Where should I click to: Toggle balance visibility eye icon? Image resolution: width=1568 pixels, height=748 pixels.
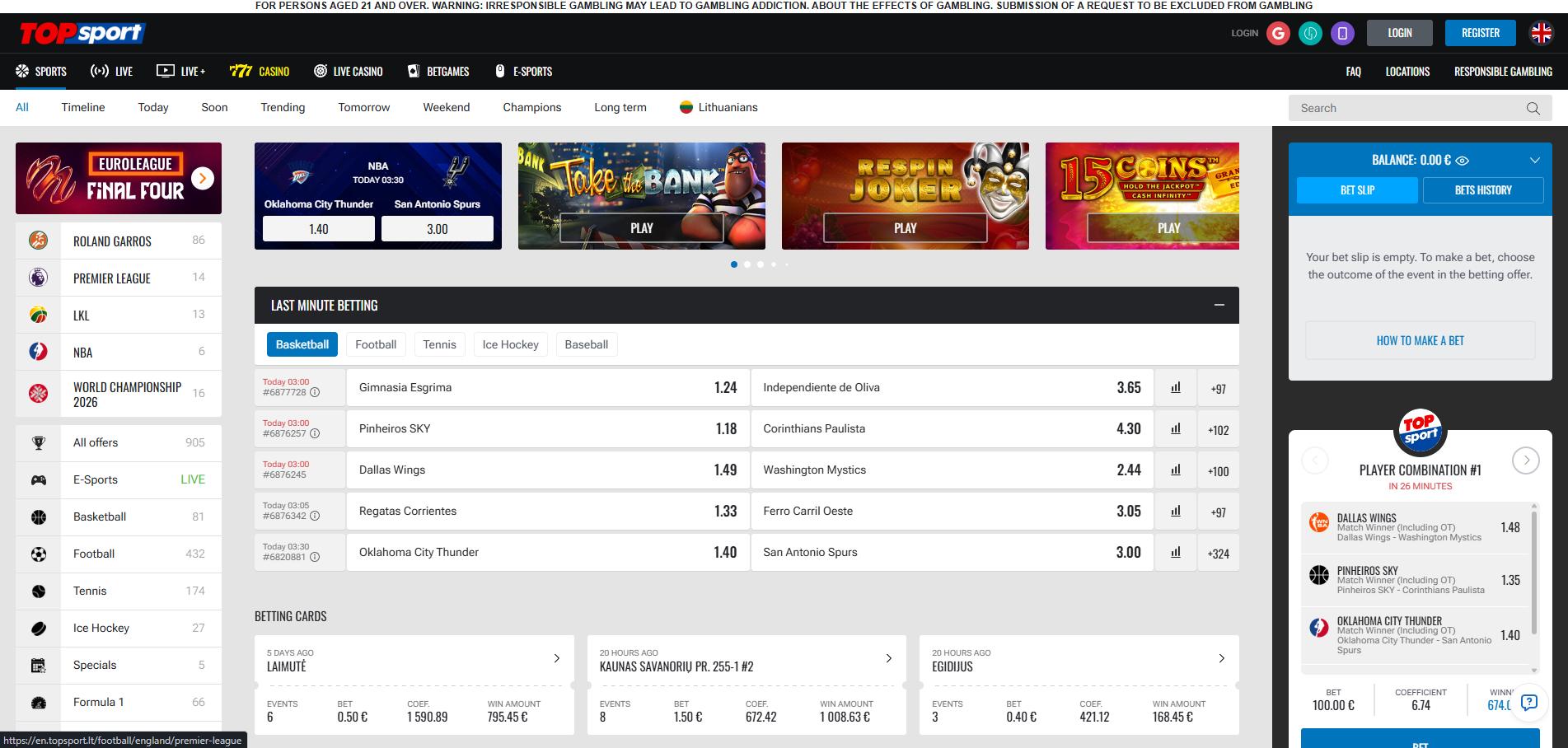pos(1463,161)
